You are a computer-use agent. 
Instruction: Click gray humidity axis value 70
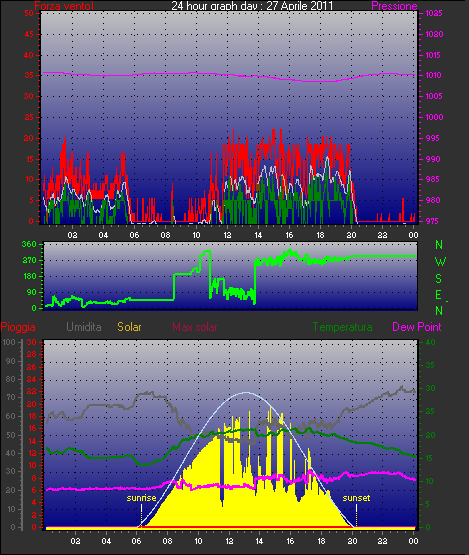(11, 397)
